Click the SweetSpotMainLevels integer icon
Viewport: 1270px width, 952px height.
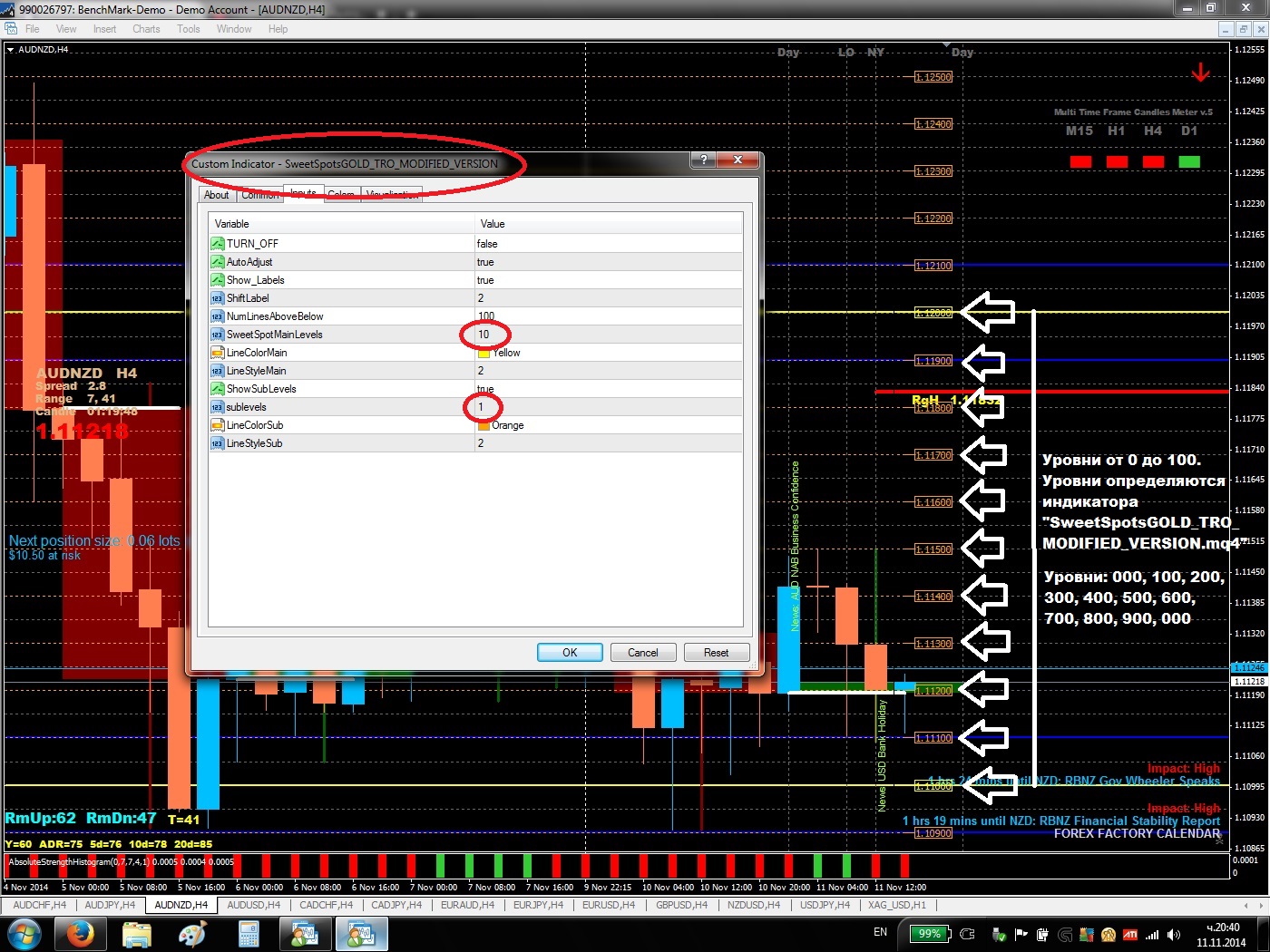point(217,334)
